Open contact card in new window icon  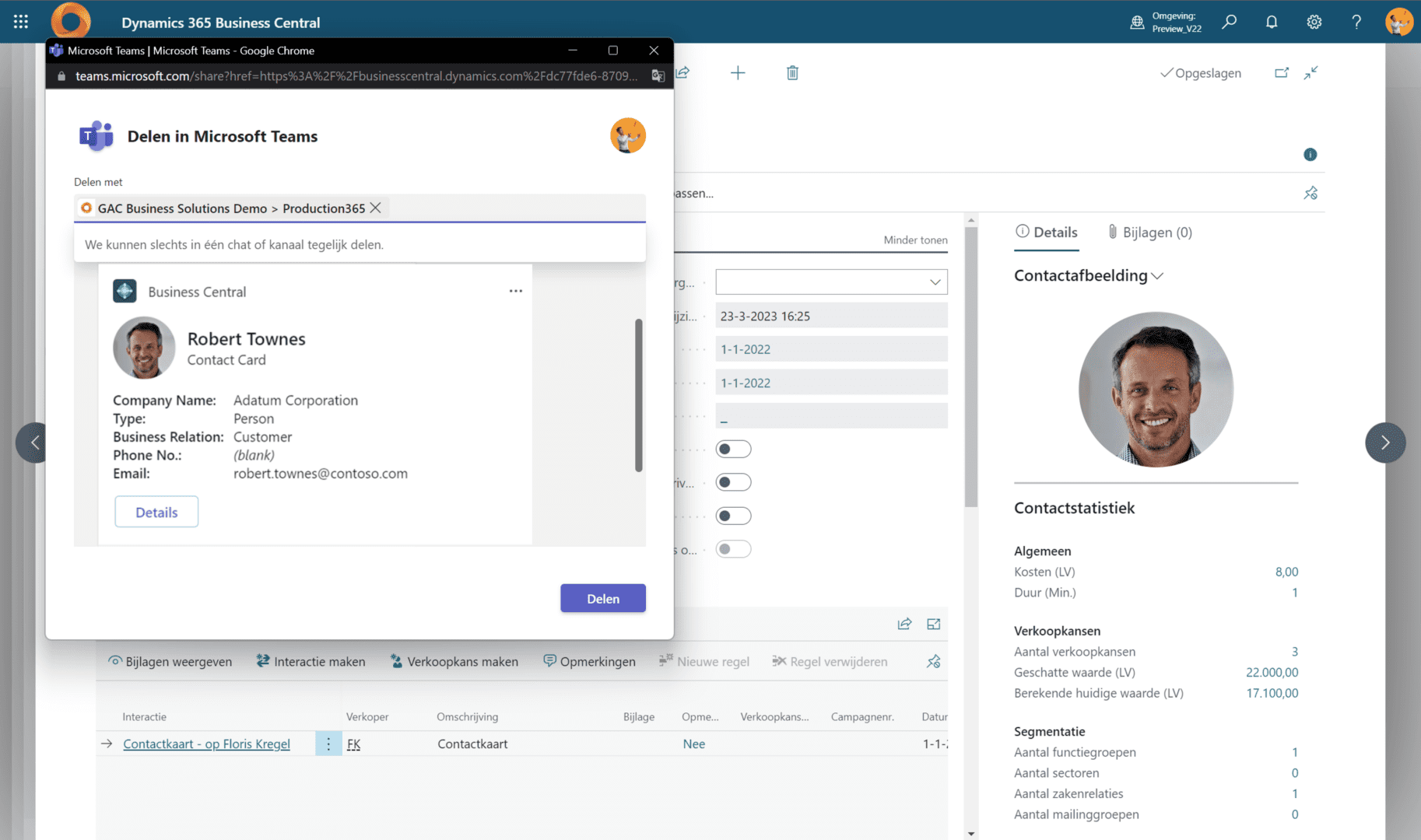pyautogui.click(x=1282, y=72)
